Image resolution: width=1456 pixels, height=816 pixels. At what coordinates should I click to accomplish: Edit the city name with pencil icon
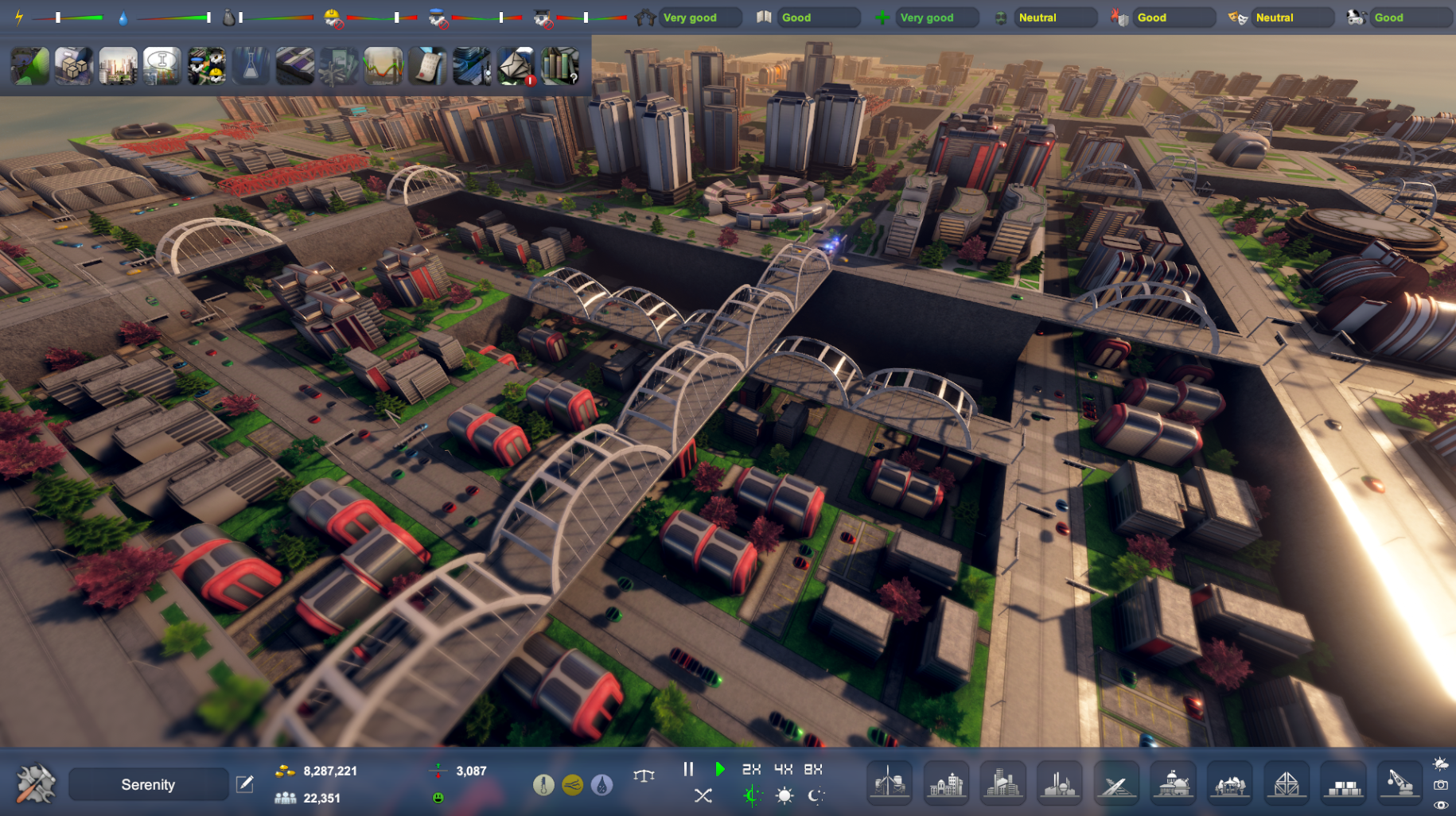245,784
